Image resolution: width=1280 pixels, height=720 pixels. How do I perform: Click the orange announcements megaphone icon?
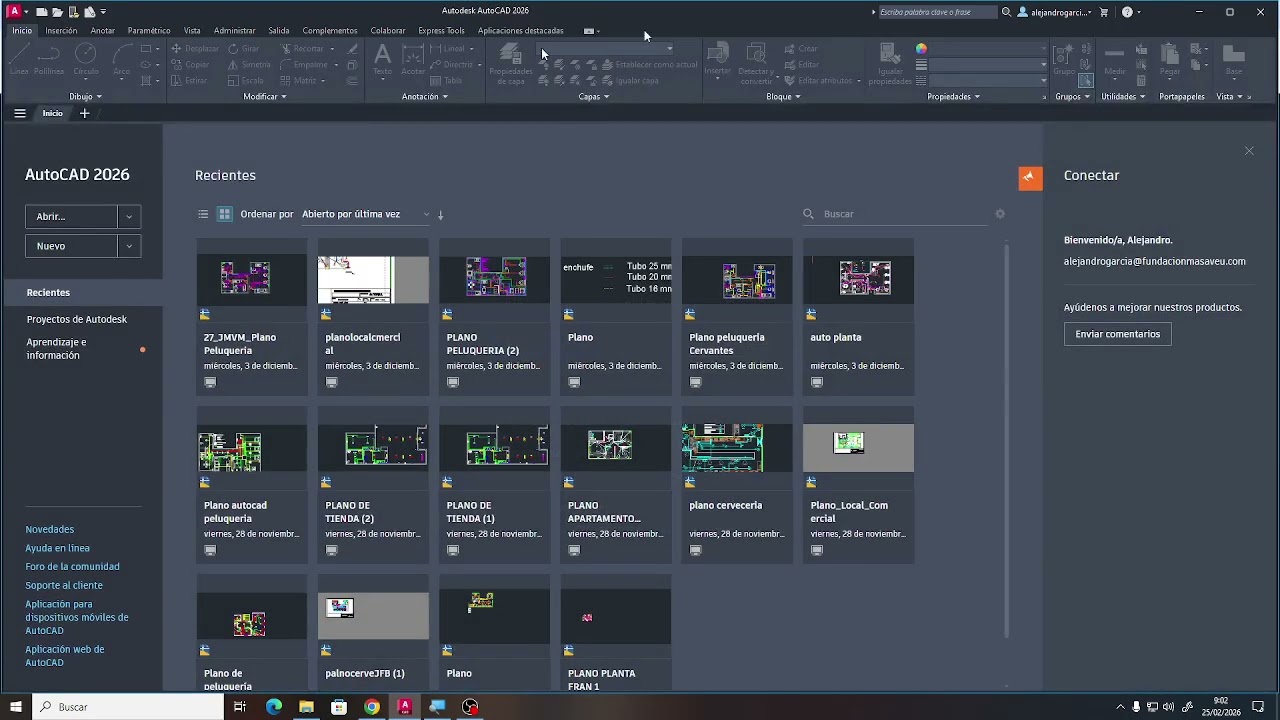[1030, 178]
